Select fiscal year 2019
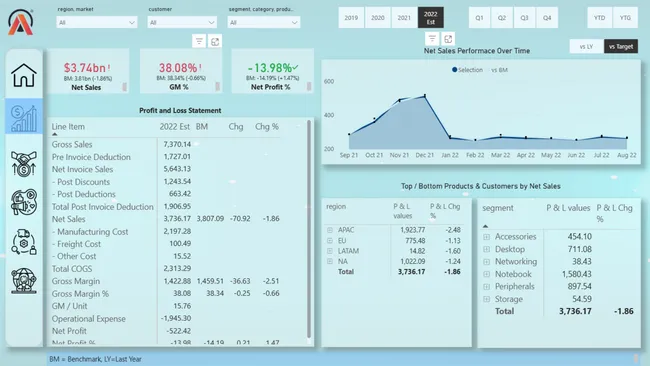The image size is (650, 366). 351,17
